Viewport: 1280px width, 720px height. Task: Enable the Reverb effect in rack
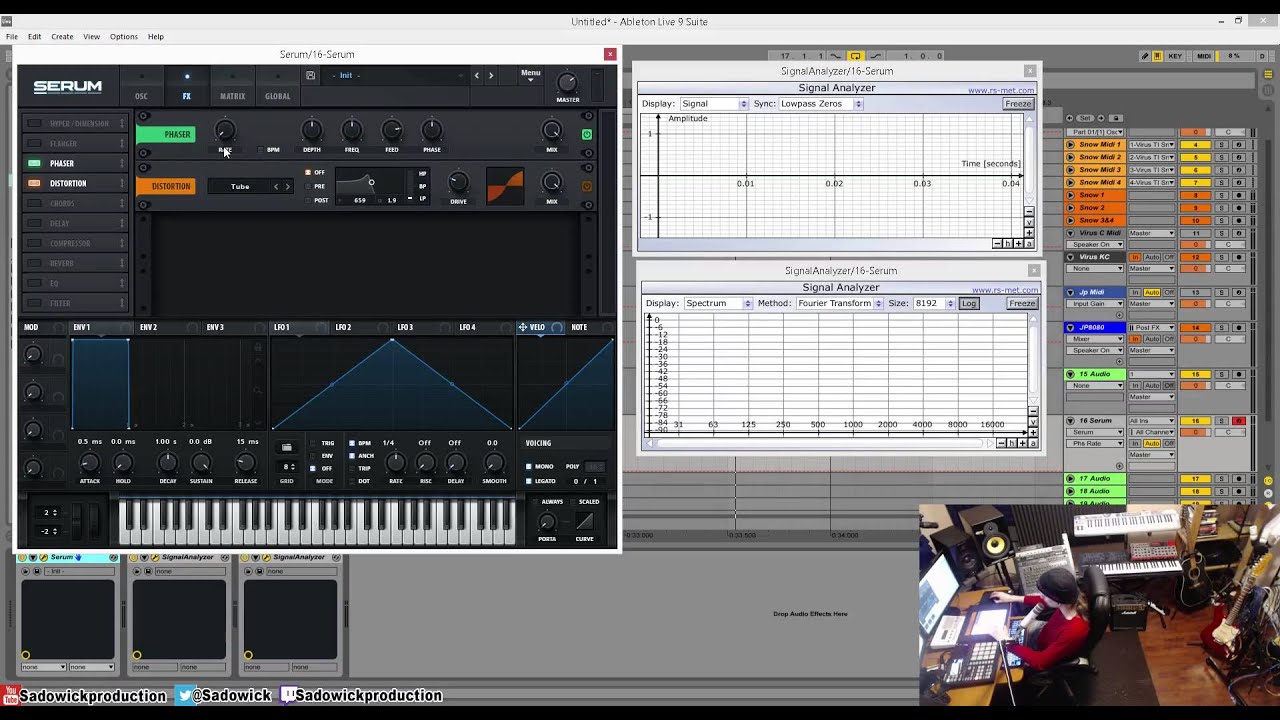(34, 263)
